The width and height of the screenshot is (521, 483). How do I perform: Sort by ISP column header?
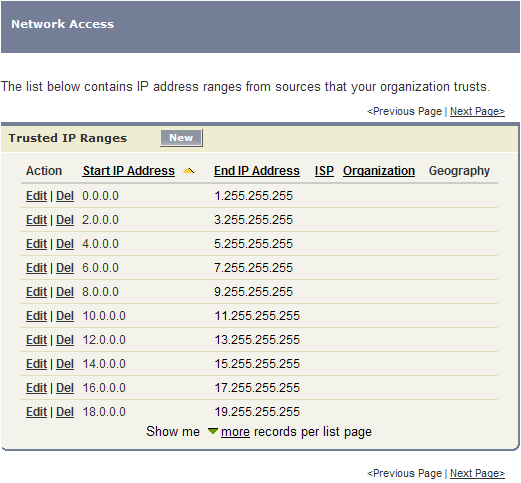324,171
